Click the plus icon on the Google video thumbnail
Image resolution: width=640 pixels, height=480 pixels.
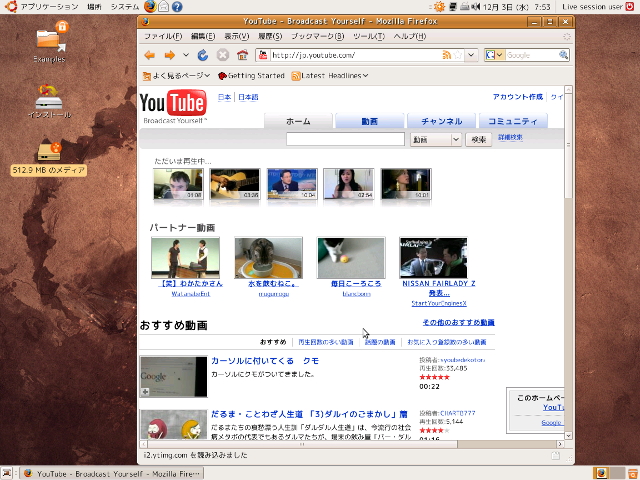pos(145,392)
